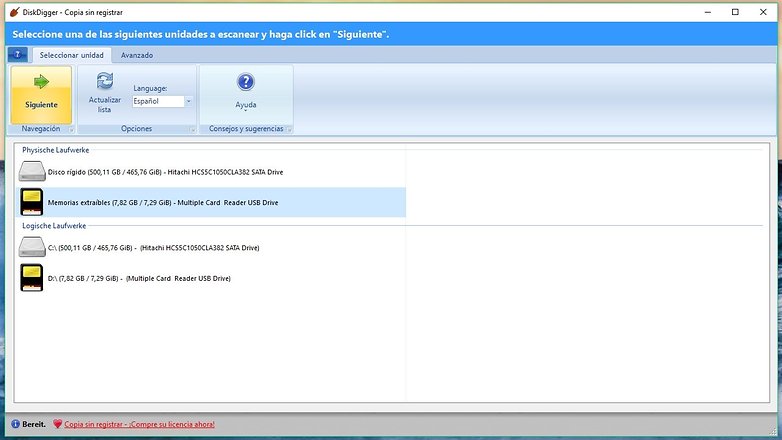Select Disco rígido Hitachi physical drive row
The height and width of the screenshot is (440, 782).
click(211, 172)
